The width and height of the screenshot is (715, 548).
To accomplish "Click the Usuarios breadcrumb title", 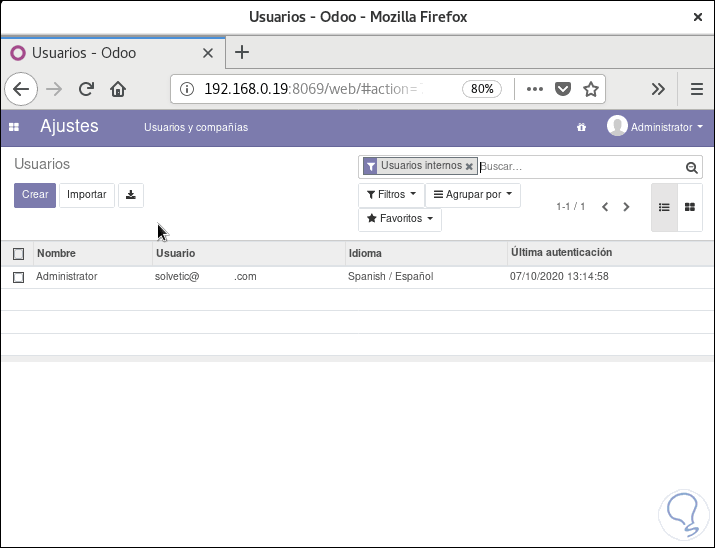I will pyautogui.click(x=42, y=164).
